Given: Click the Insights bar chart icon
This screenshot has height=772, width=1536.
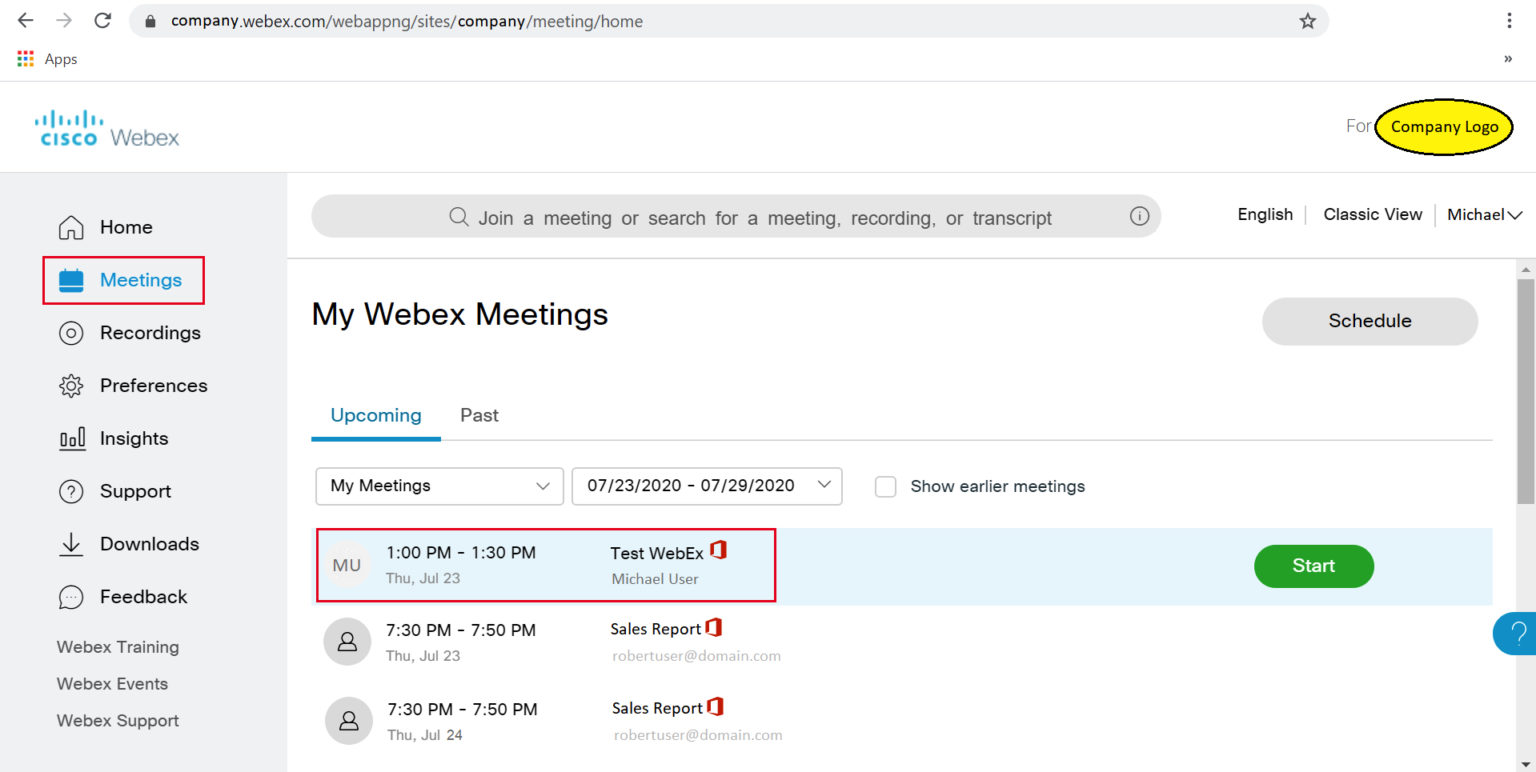Looking at the screenshot, I should click(71, 439).
